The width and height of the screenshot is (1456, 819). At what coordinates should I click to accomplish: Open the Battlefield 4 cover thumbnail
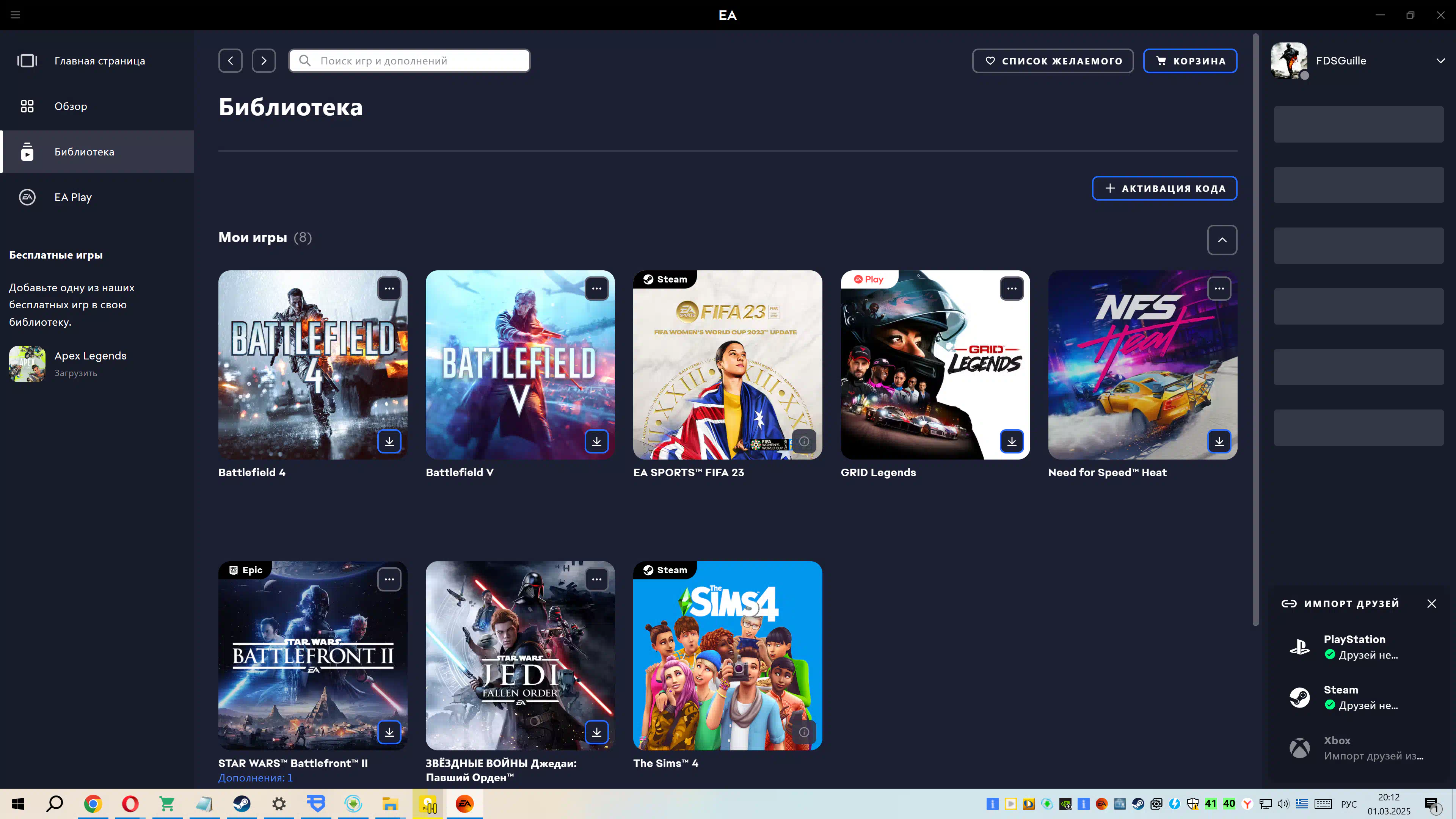click(312, 364)
